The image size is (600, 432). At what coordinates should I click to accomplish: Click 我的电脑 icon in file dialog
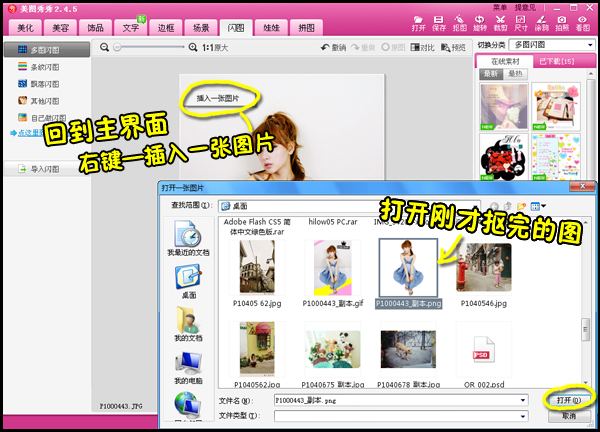pos(187,368)
